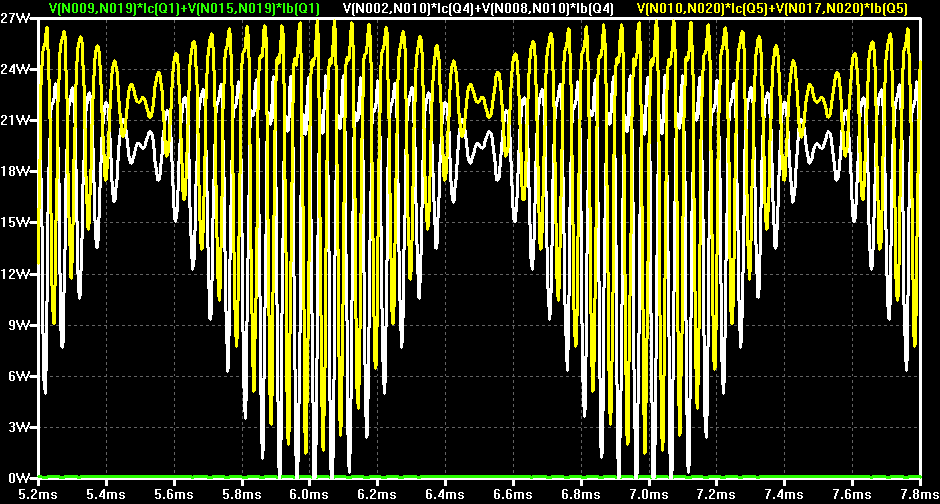Click the 5.6ms time axis label

point(174,494)
